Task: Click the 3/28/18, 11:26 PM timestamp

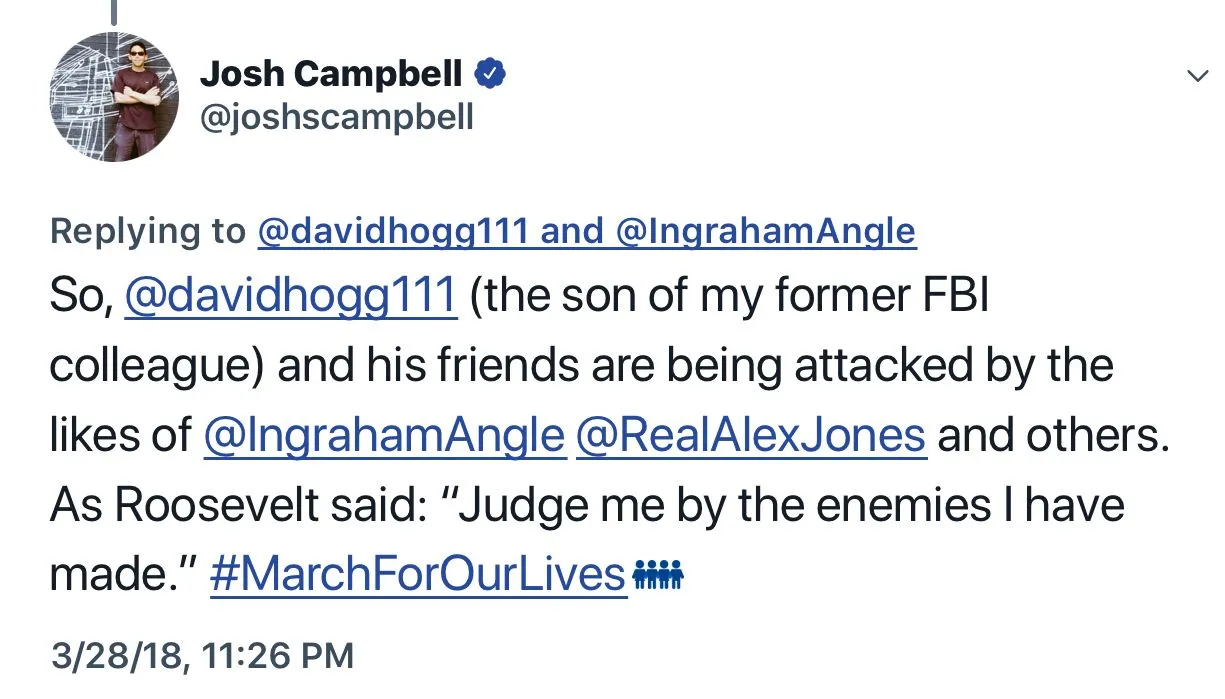Action: pos(202,656)
